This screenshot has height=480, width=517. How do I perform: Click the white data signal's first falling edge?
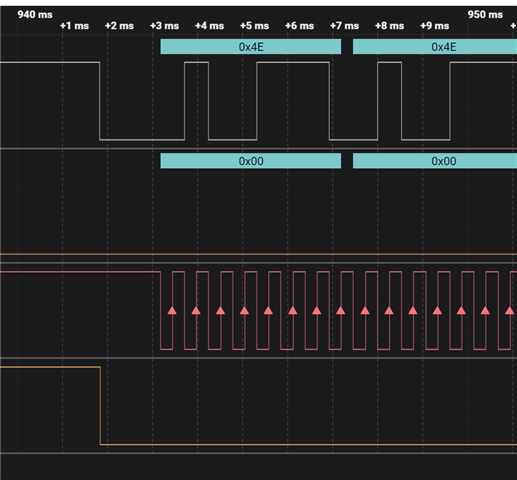99,101
